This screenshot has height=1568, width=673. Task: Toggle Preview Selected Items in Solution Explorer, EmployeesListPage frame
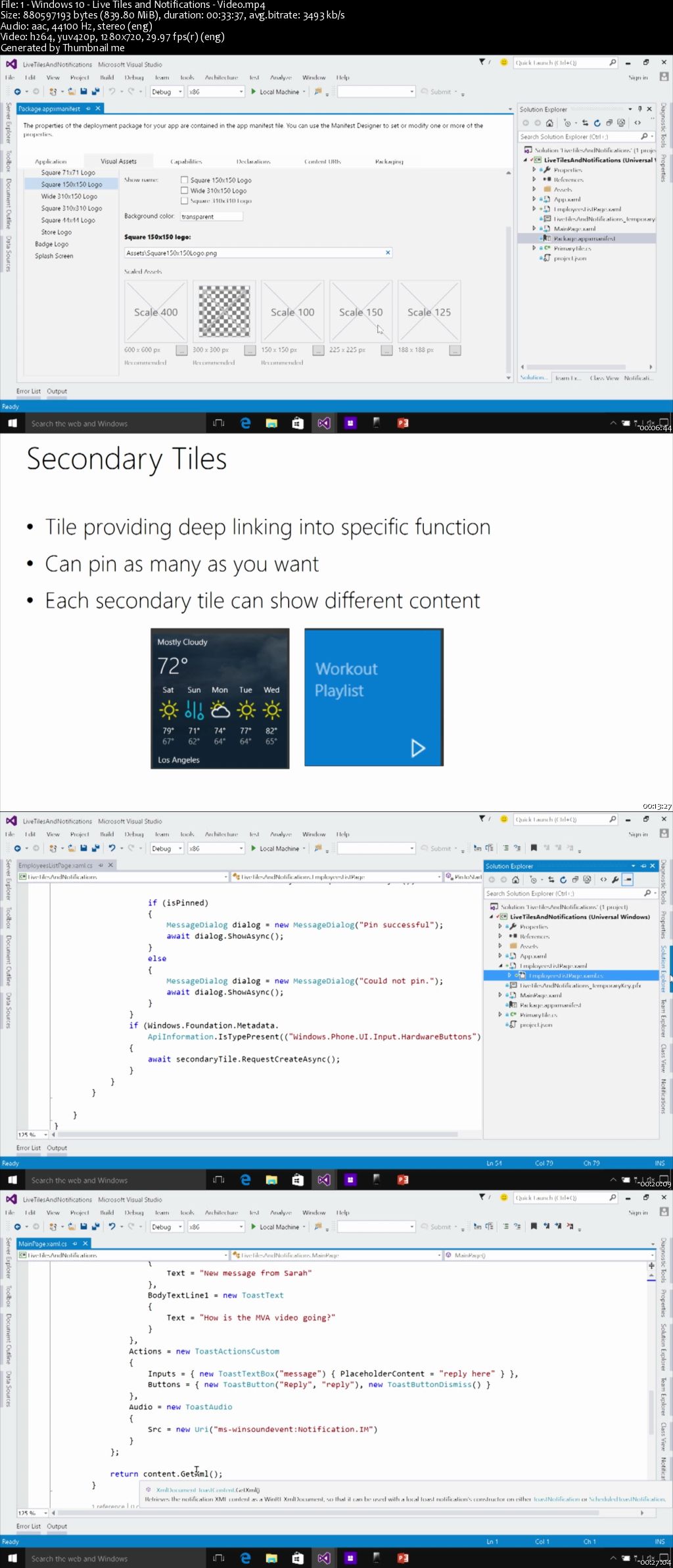tap(628, 880)
